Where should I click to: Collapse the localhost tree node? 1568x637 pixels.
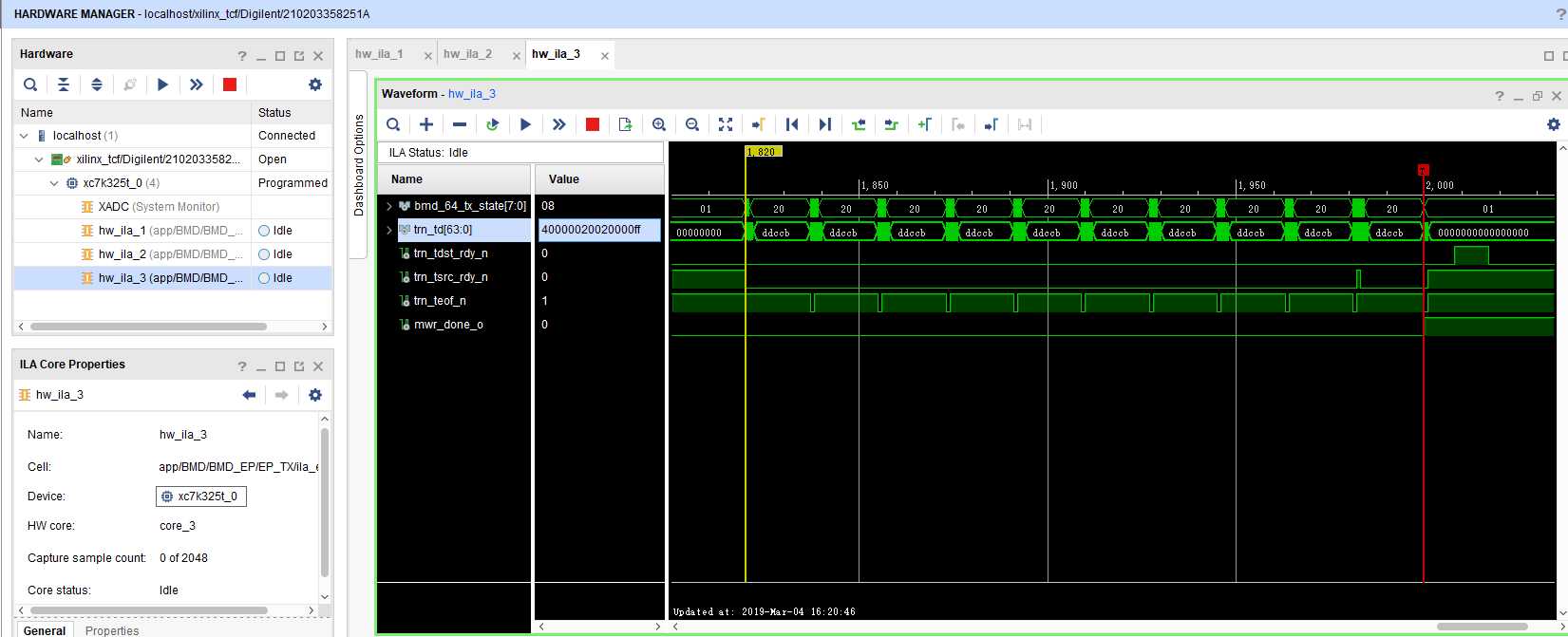25,136
